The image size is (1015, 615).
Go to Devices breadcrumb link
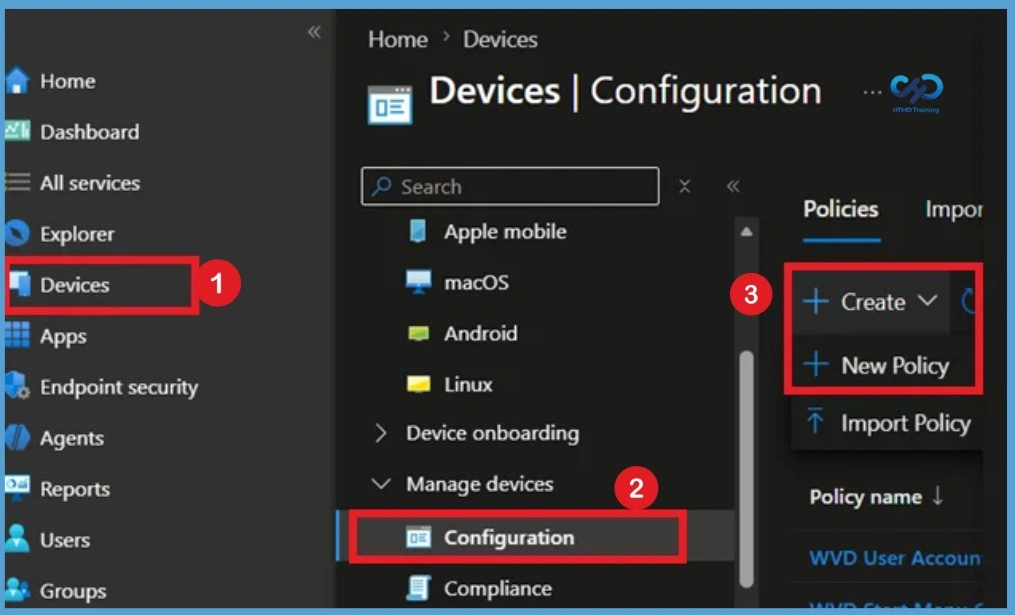pyautogui.click(x=500, y=39)
